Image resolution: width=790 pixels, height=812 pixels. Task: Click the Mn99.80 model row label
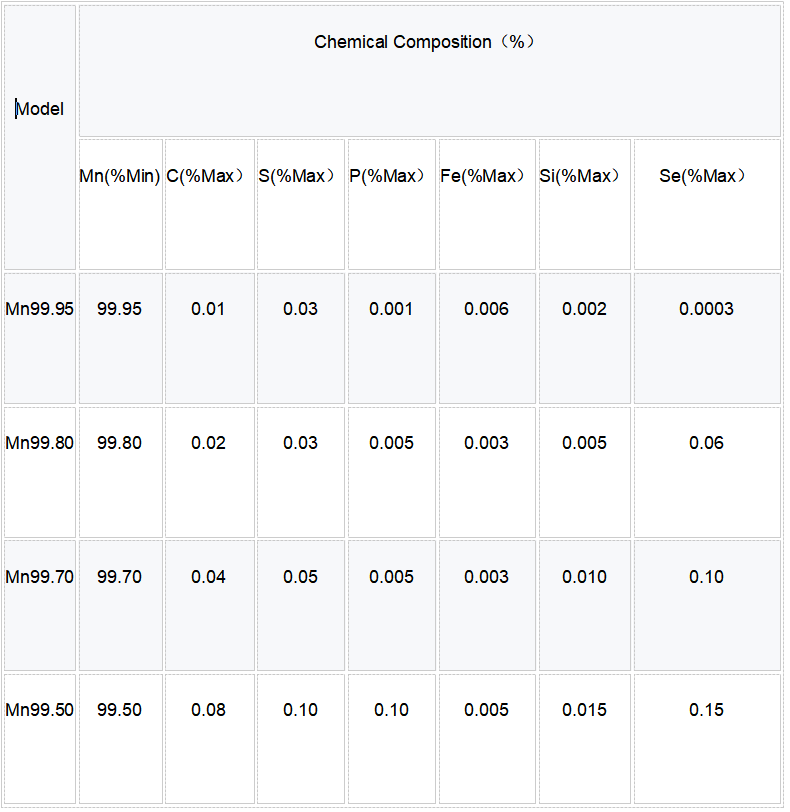(x=40, y=443)
